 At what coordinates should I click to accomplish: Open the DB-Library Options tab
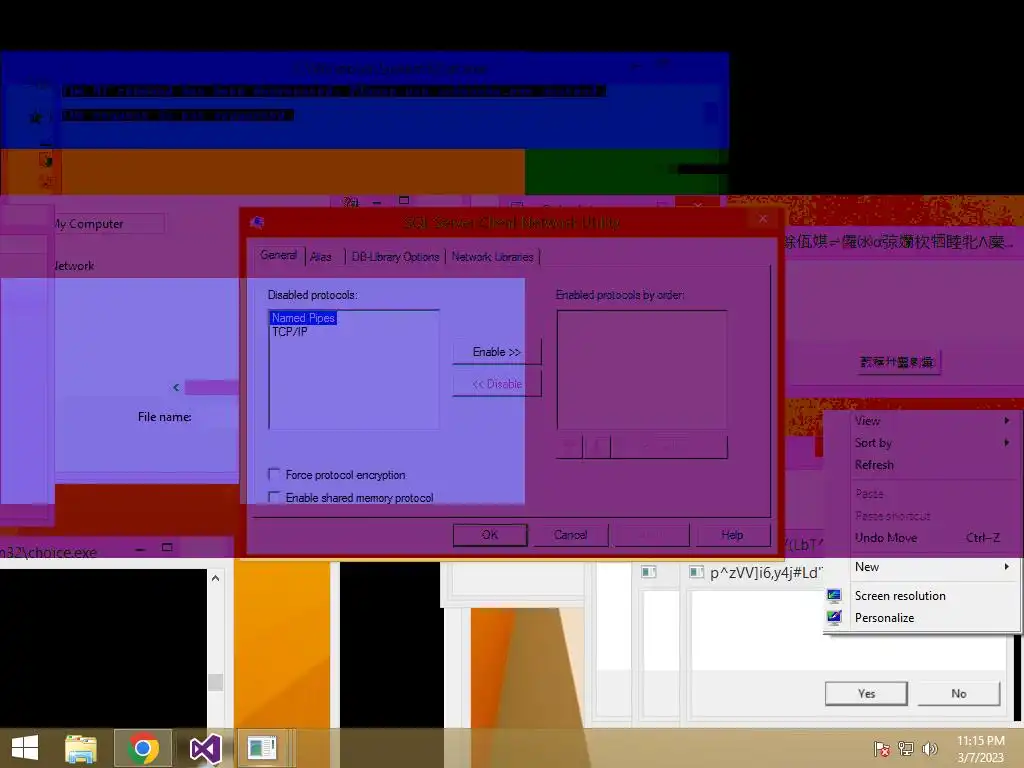[x=395, y=257]
